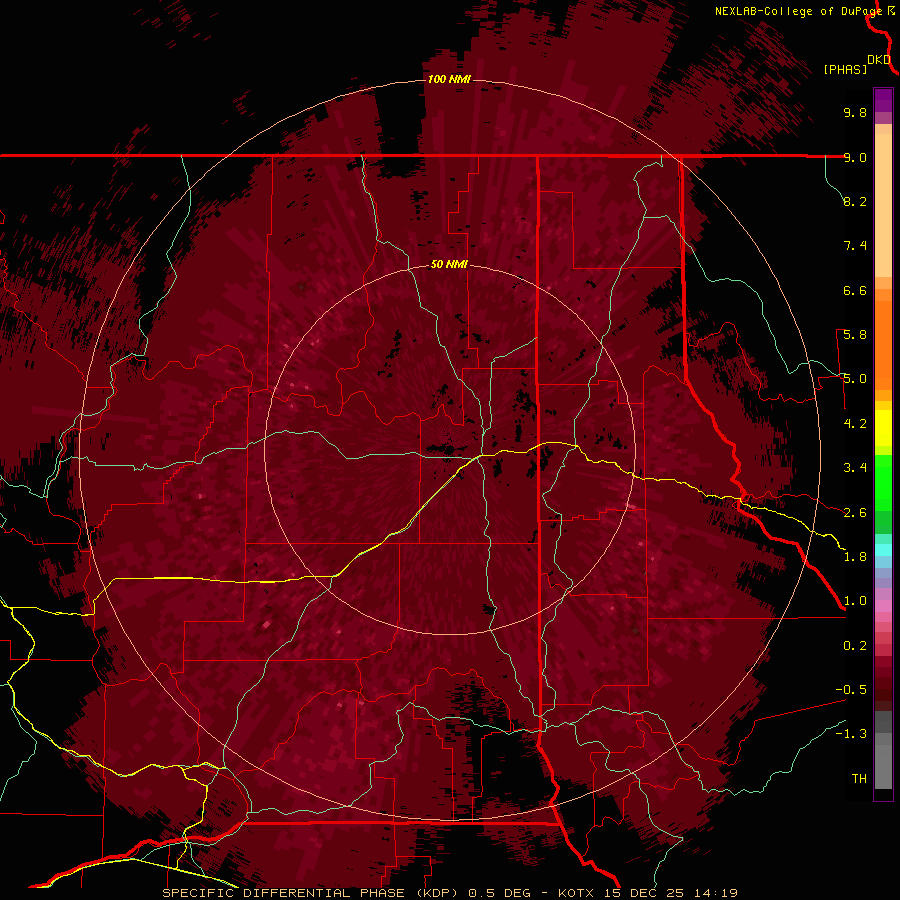Pick the yellow segment of the color scale
Viewport: 900px width, 900px height.
pyautogui.click(x=883, y=428)
